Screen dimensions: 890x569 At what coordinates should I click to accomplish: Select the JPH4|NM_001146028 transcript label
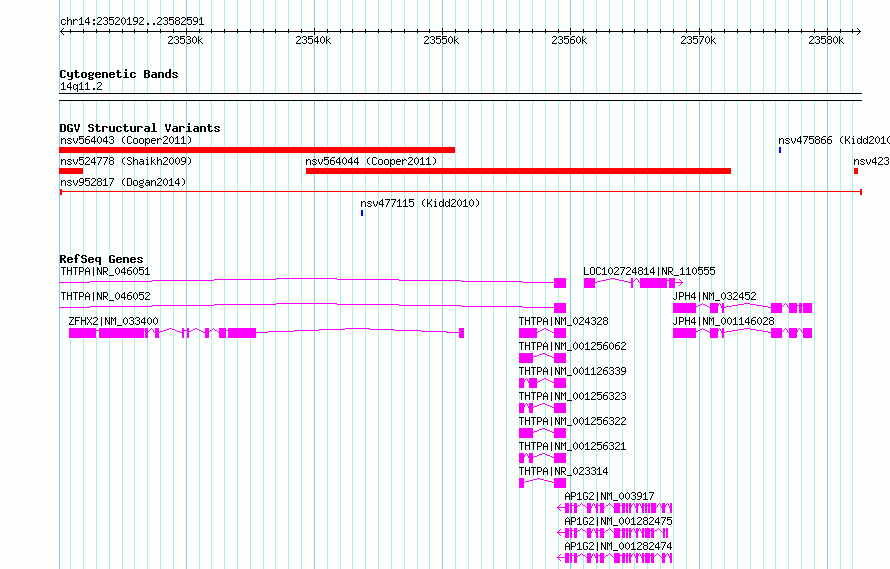(724, 321)
